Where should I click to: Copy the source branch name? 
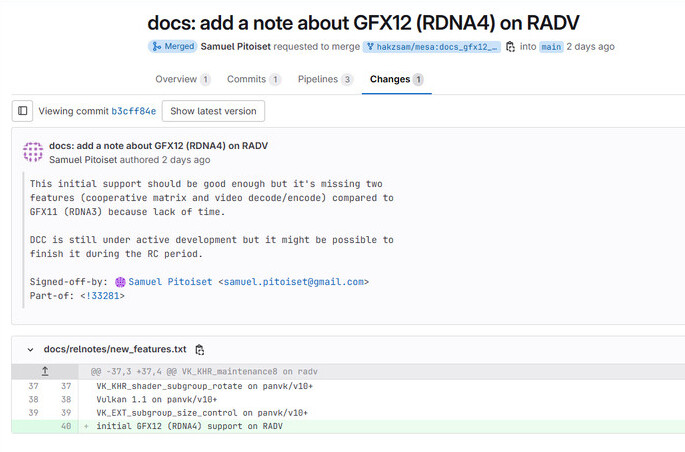[510, 46]
